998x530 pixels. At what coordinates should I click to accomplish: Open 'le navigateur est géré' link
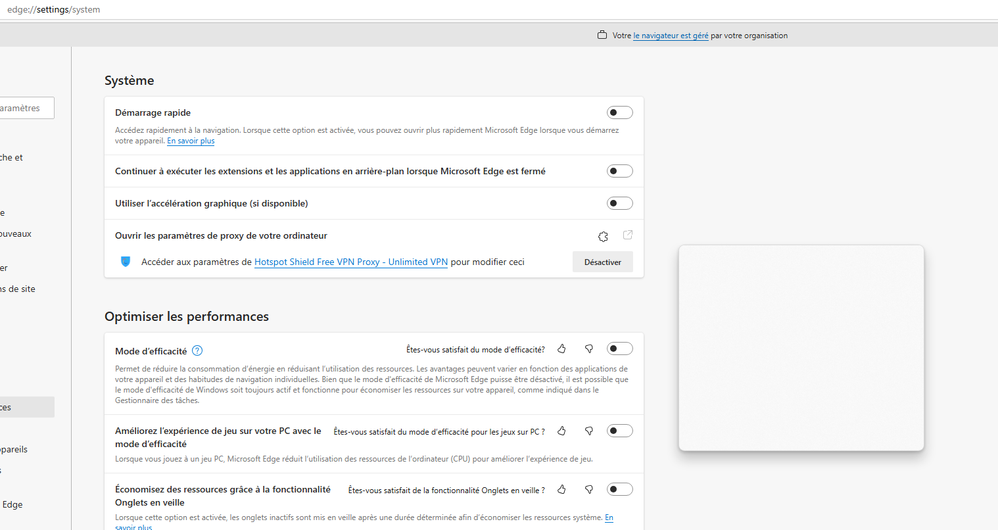[671, 36]
